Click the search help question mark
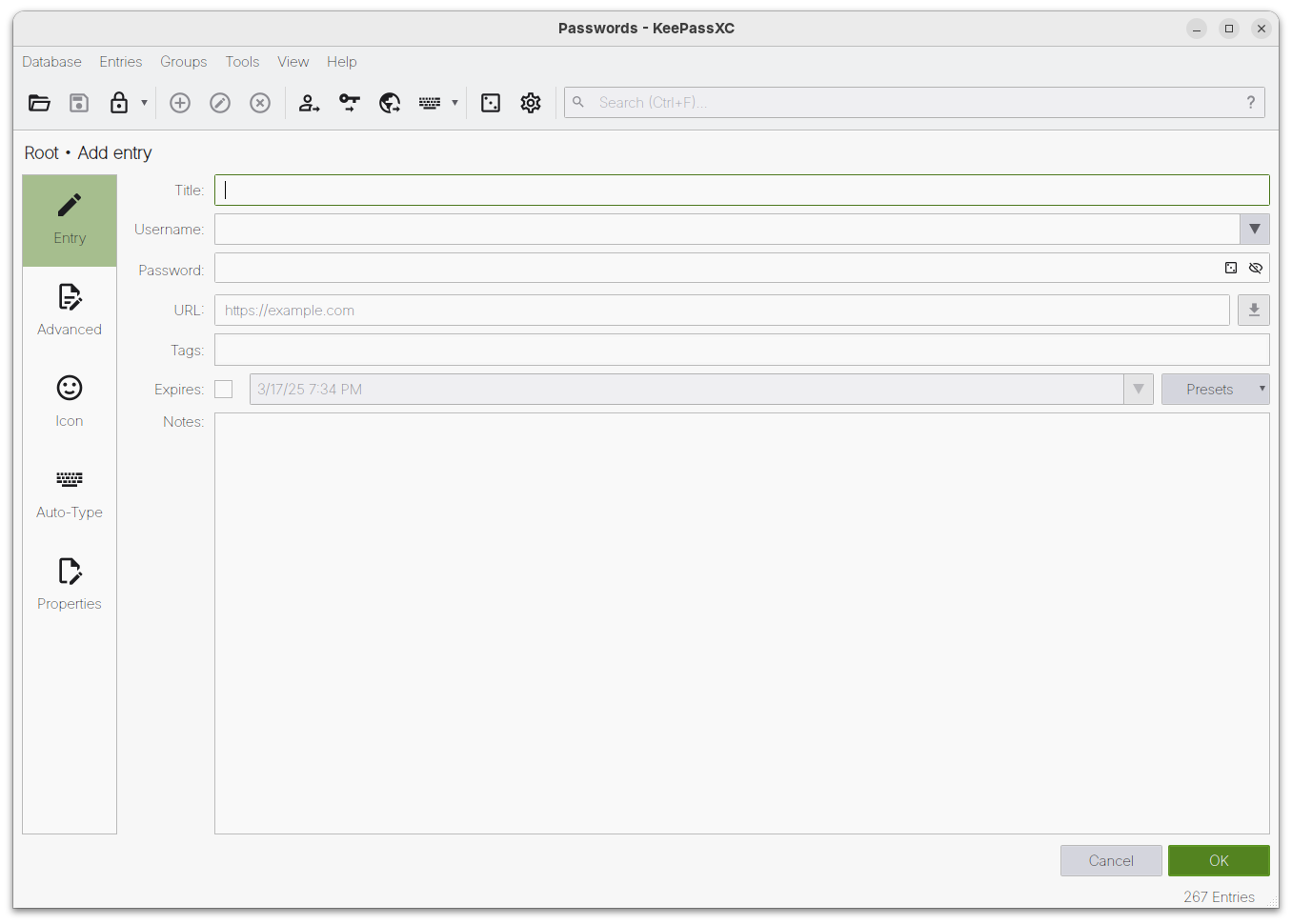1292x924 pixels. 1251,103
